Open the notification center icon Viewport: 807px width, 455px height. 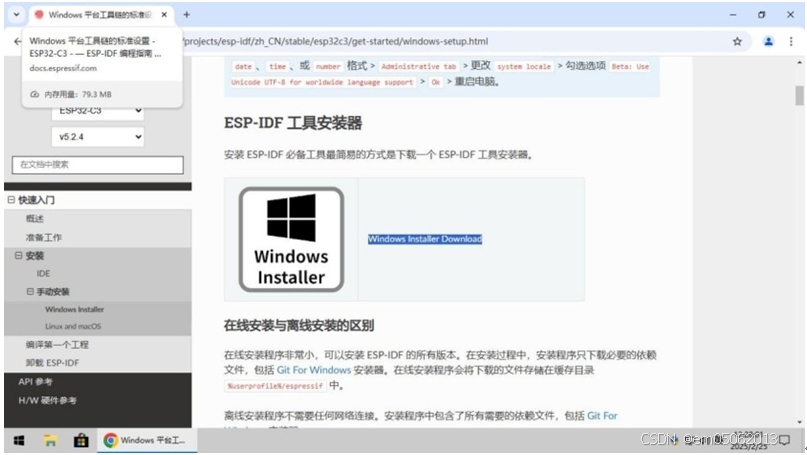(784, 440)
